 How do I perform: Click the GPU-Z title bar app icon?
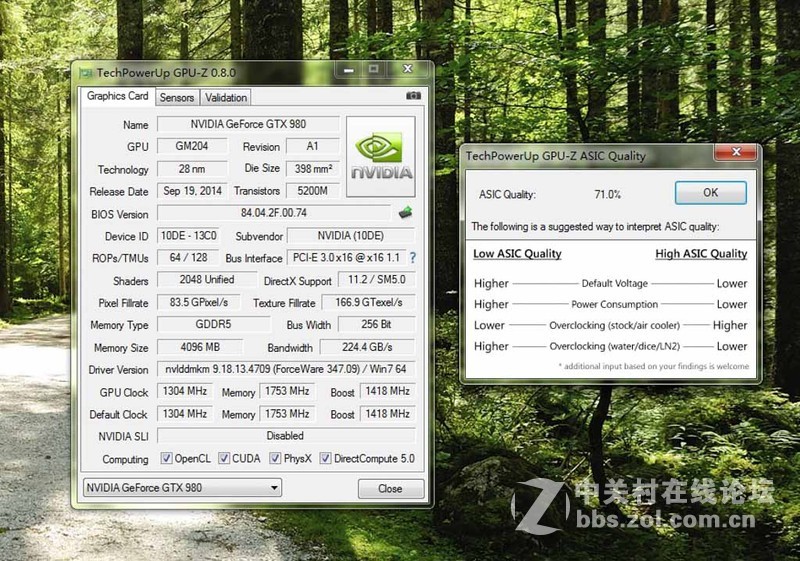click(x=86, y=73)
